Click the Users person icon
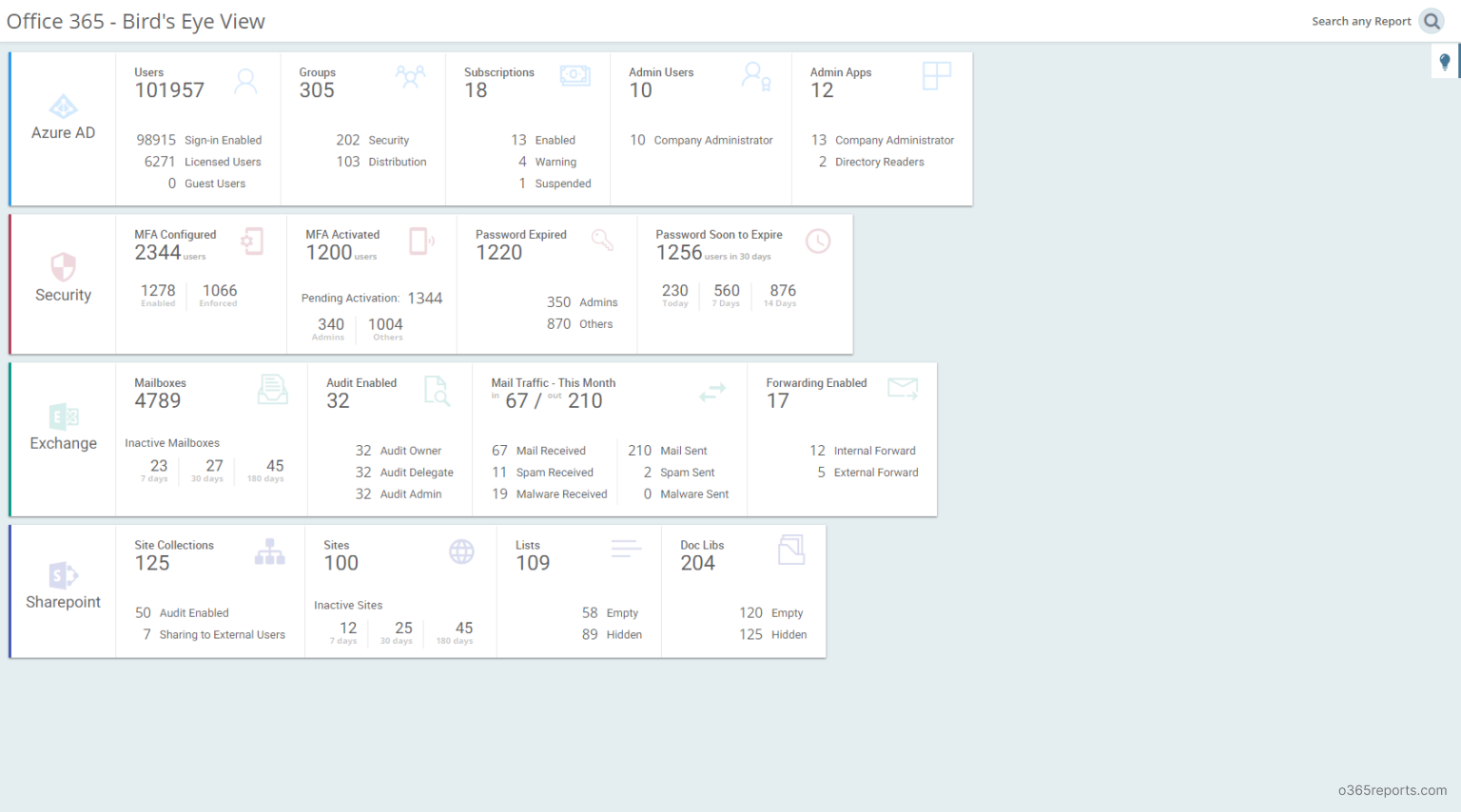The width and height of the screenshot is (1461, 812). click(245, 81)
